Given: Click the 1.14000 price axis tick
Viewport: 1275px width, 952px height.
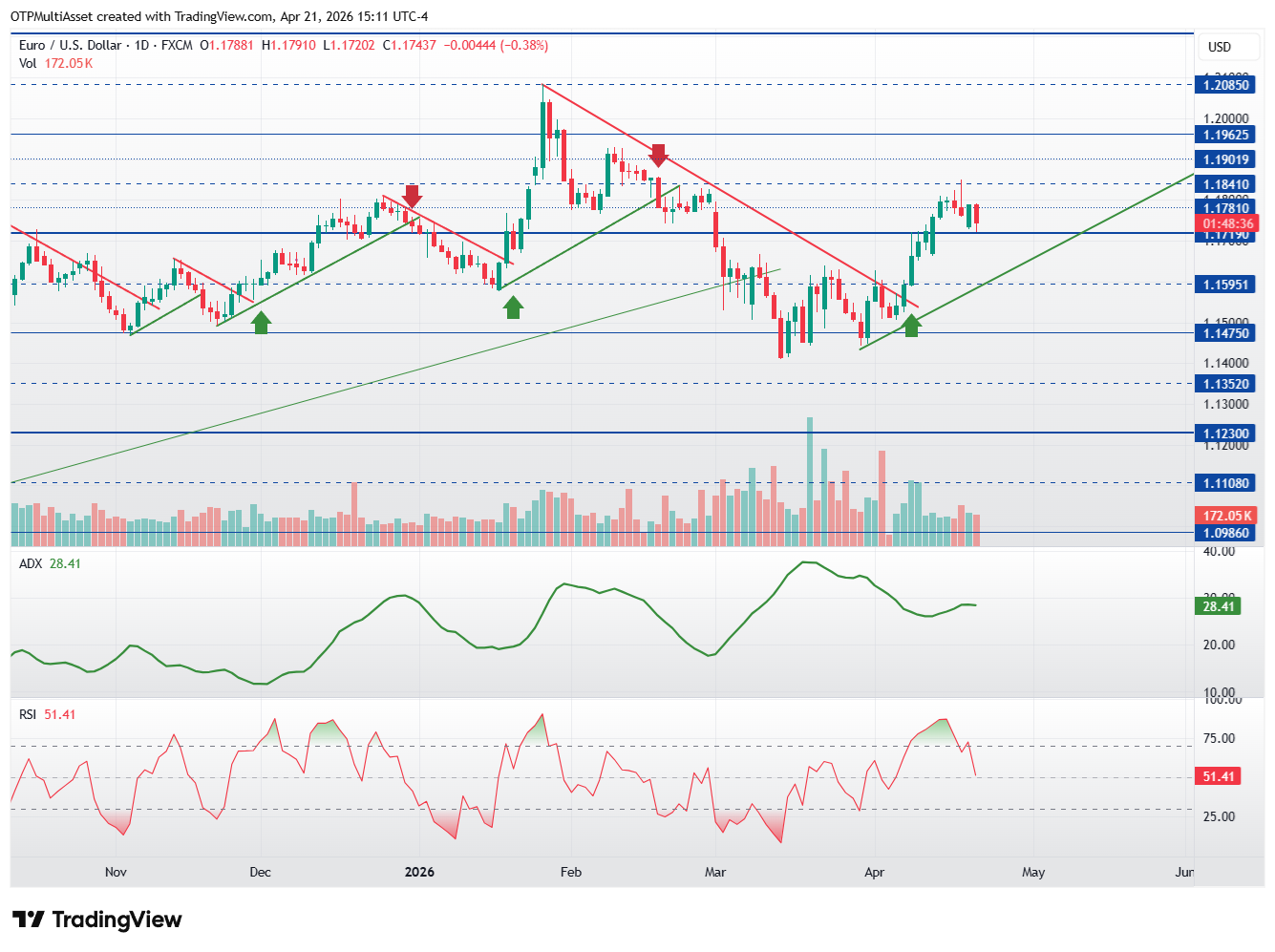Looking at the screenshot, I should 1226,363.
